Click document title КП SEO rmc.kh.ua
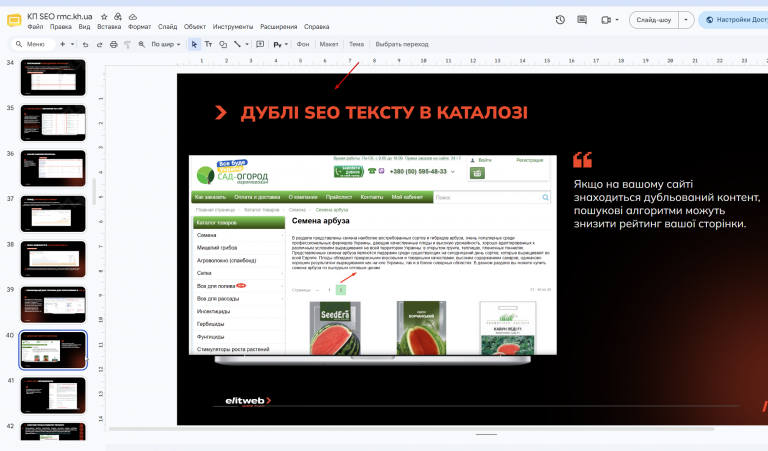Screen dimensions: 768x451 (60, 17)
